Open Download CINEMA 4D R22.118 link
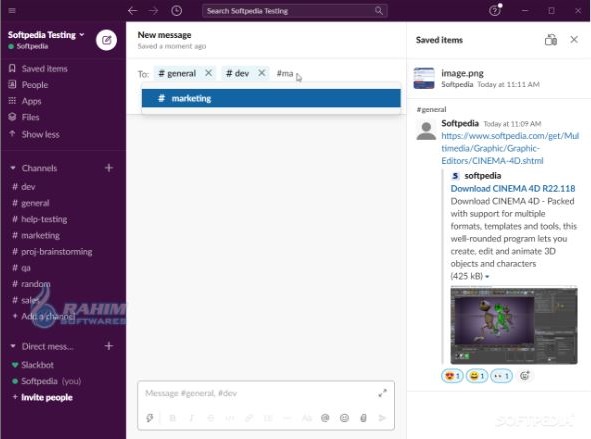 [x=513, y=188]
